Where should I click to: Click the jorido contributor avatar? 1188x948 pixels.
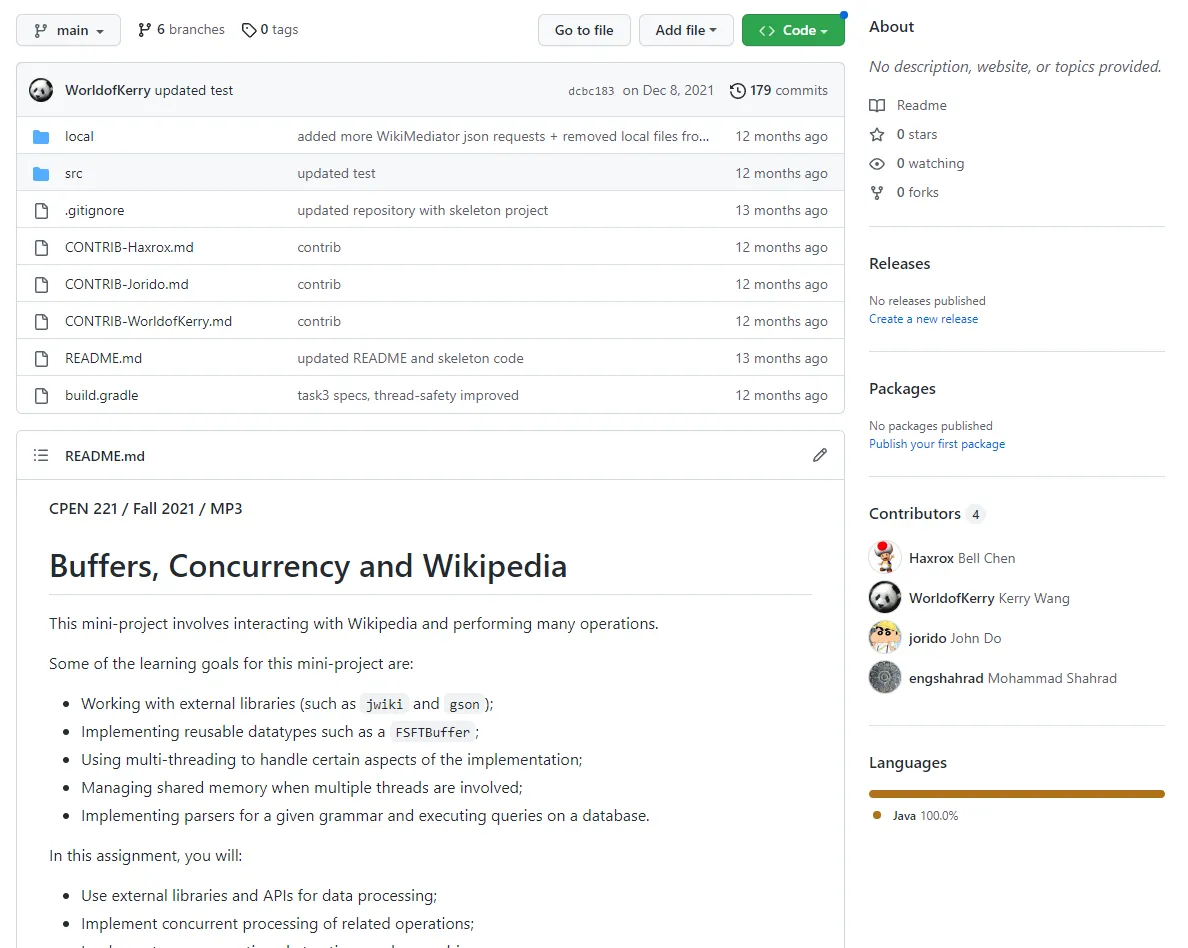click(x=885, y=638)
